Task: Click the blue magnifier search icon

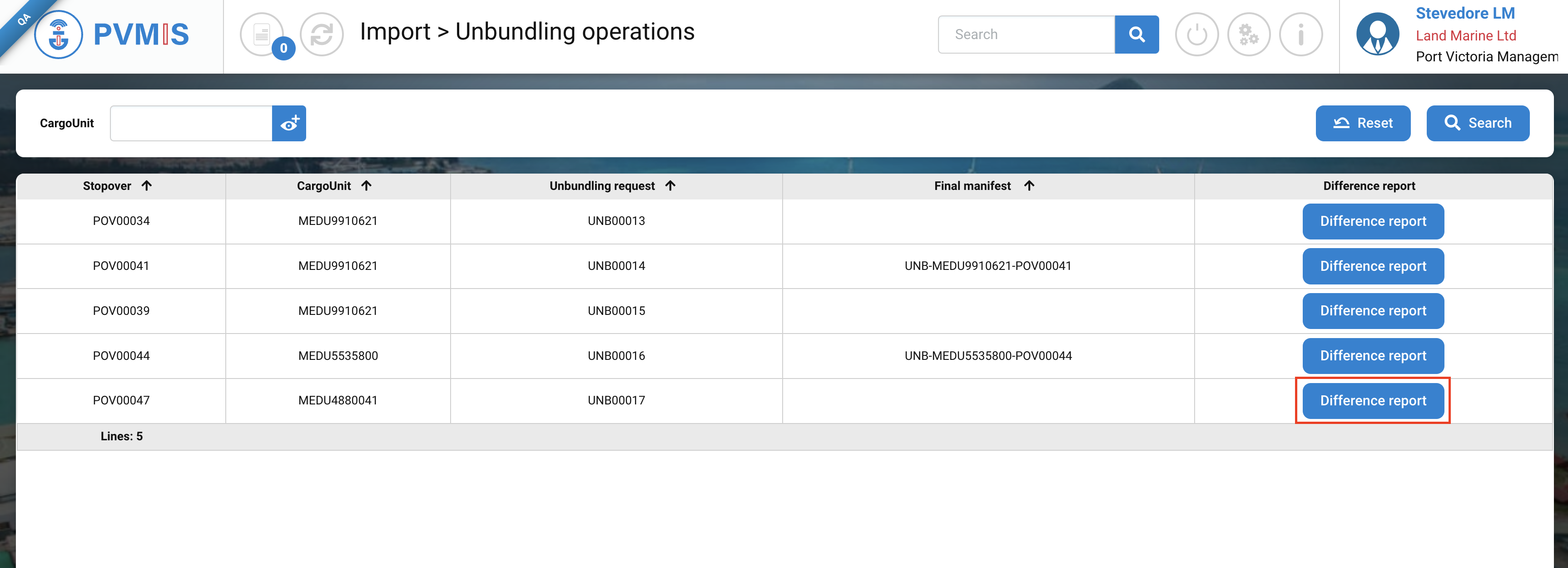Action: click(x=1136, y=35)
